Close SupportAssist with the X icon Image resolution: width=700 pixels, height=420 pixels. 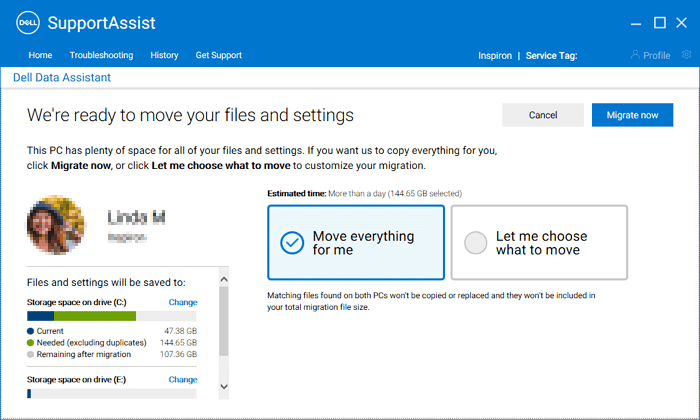pos(684,23)
